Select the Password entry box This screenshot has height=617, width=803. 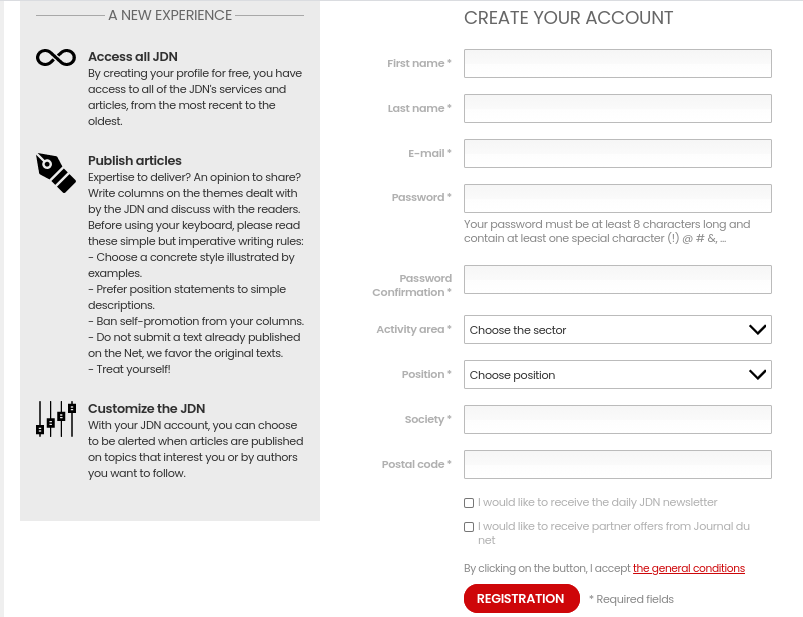617,198
